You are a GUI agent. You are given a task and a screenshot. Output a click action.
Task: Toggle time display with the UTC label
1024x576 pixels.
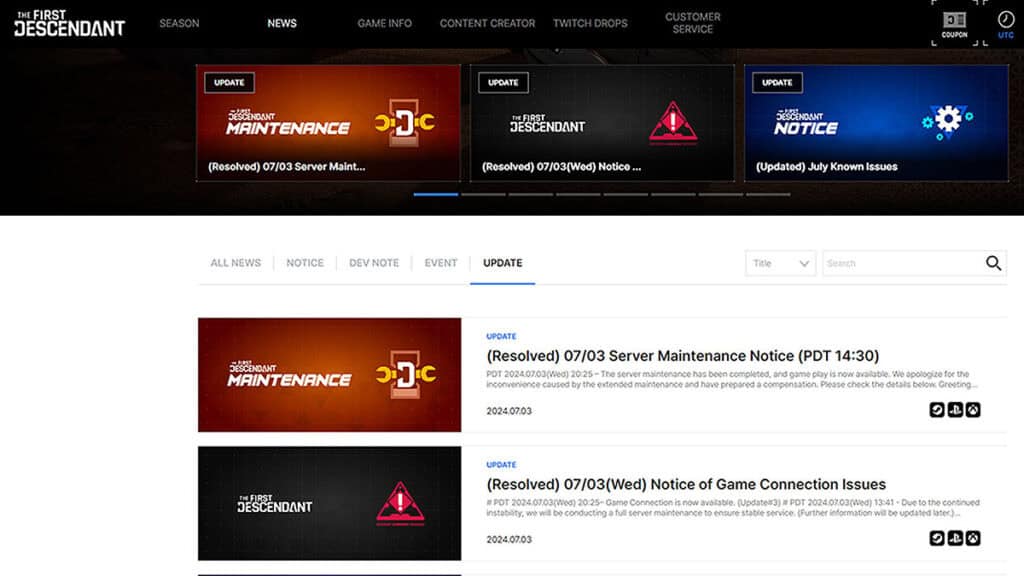point(1005,33)
